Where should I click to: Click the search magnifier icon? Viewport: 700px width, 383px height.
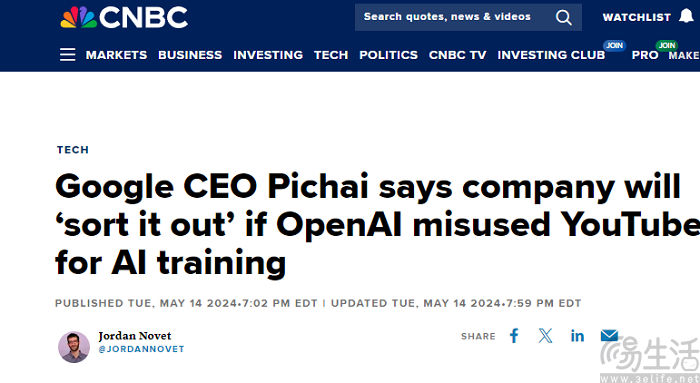point(563,17)
